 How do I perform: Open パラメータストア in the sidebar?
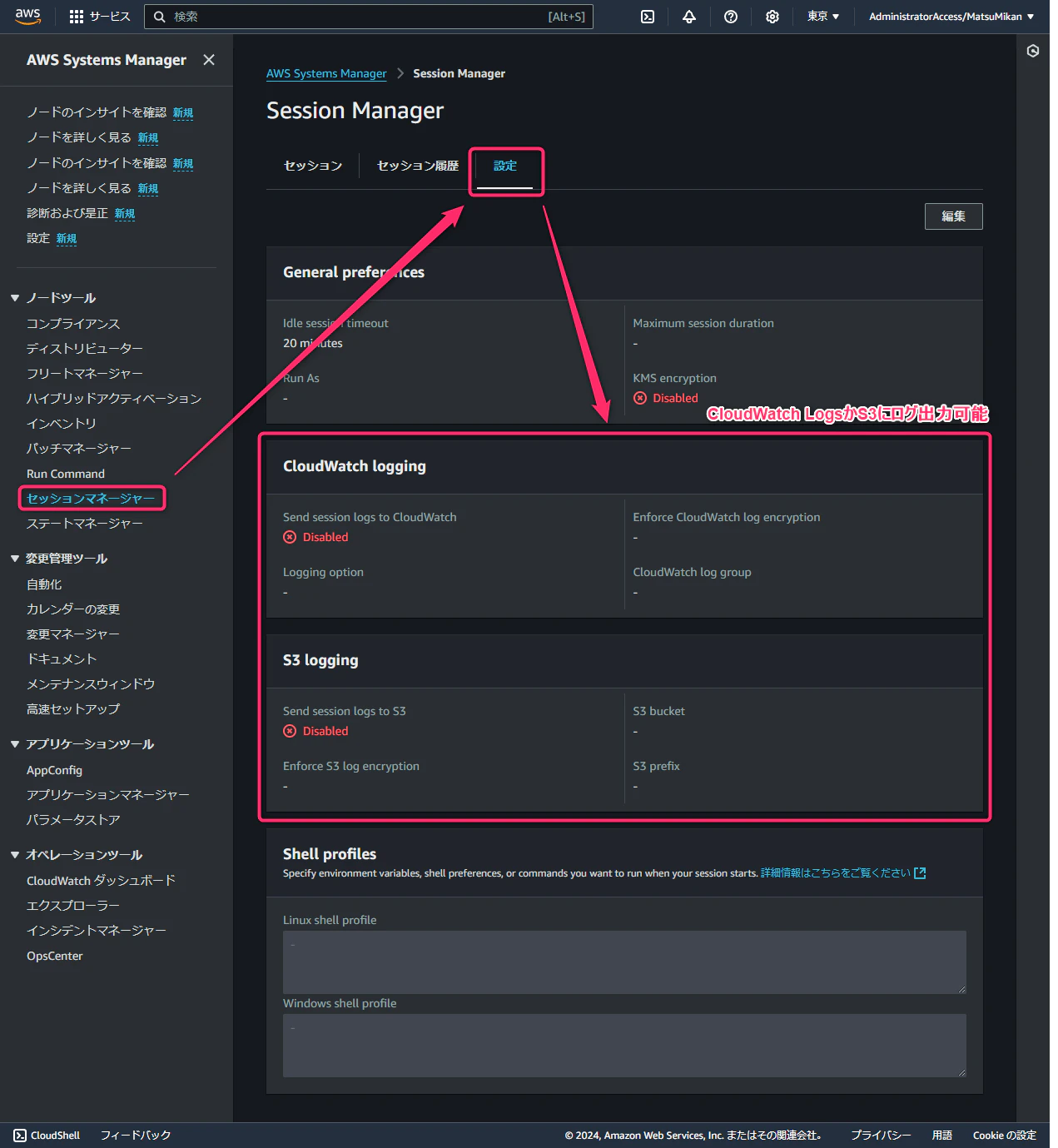(73, 820)
